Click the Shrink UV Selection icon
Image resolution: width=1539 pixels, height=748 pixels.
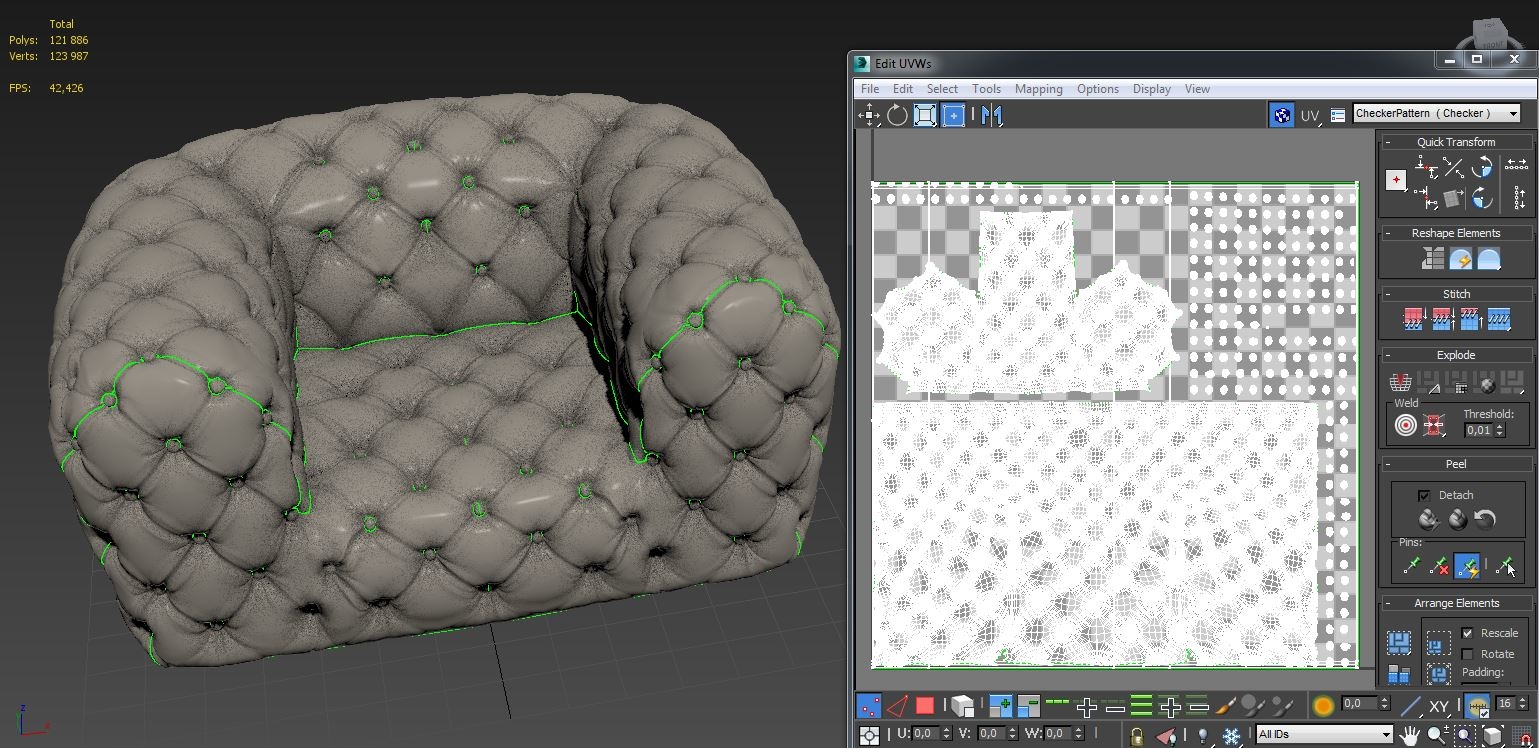1028,706
